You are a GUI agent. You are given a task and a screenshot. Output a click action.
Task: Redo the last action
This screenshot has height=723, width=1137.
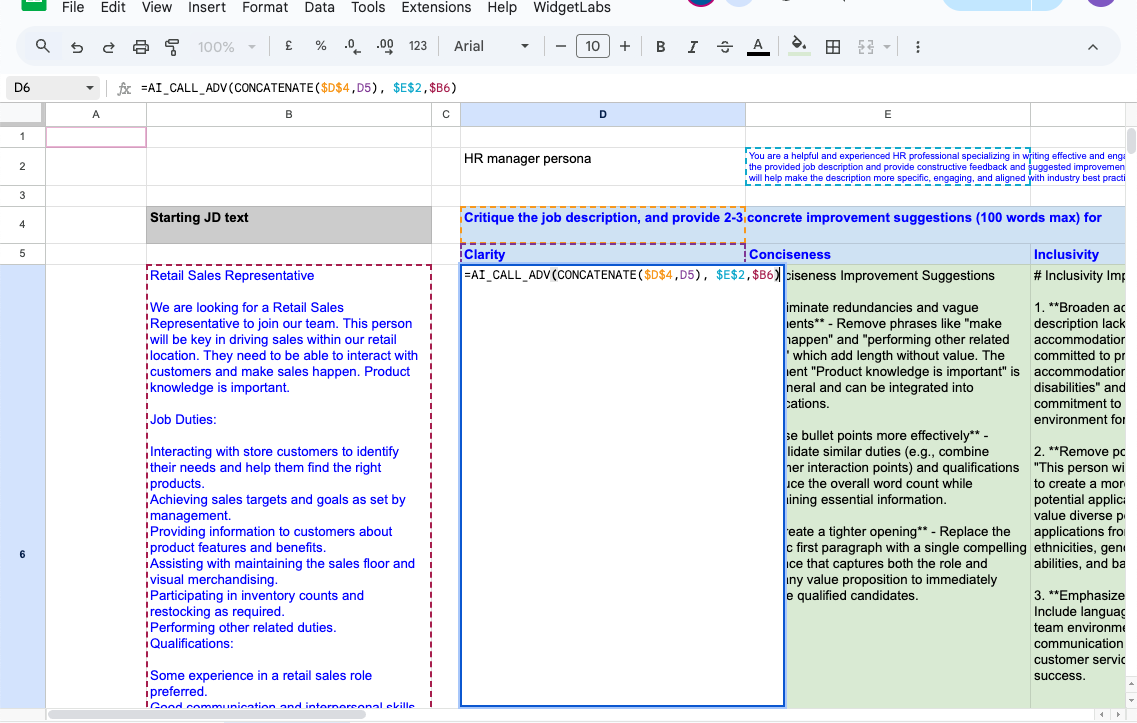[x=109, y=47]
